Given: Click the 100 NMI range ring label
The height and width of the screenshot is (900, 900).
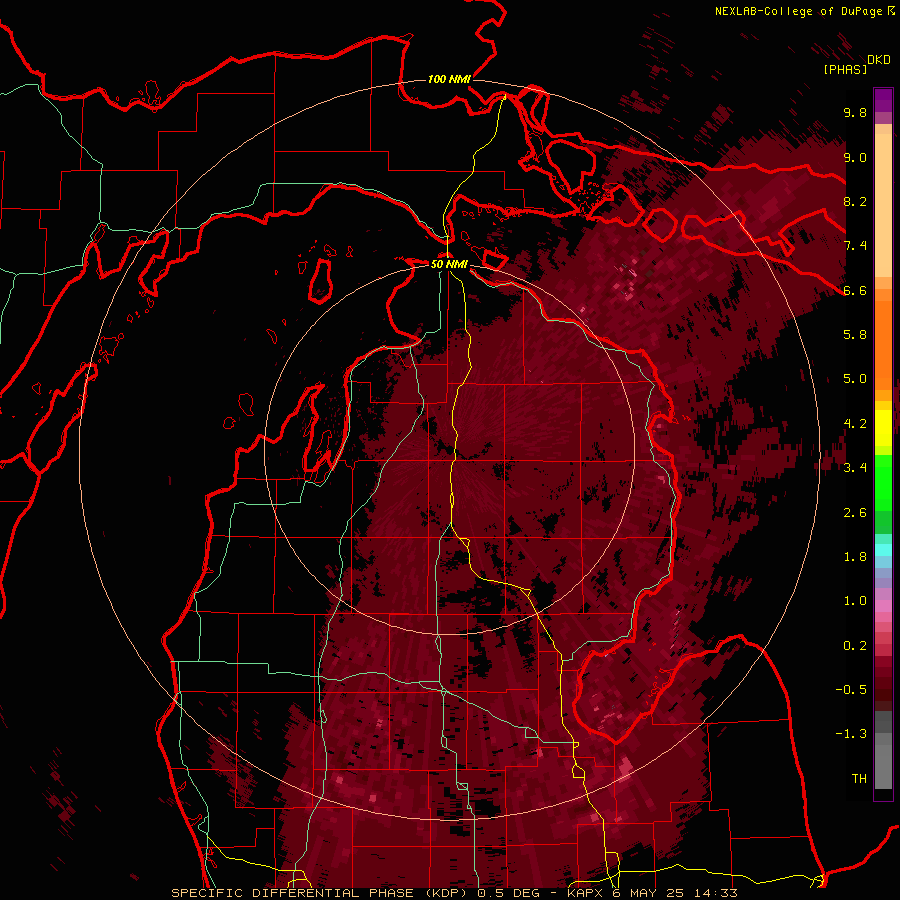Looking at the screenshot, I should pyautogui.click(x=449, y=79).
